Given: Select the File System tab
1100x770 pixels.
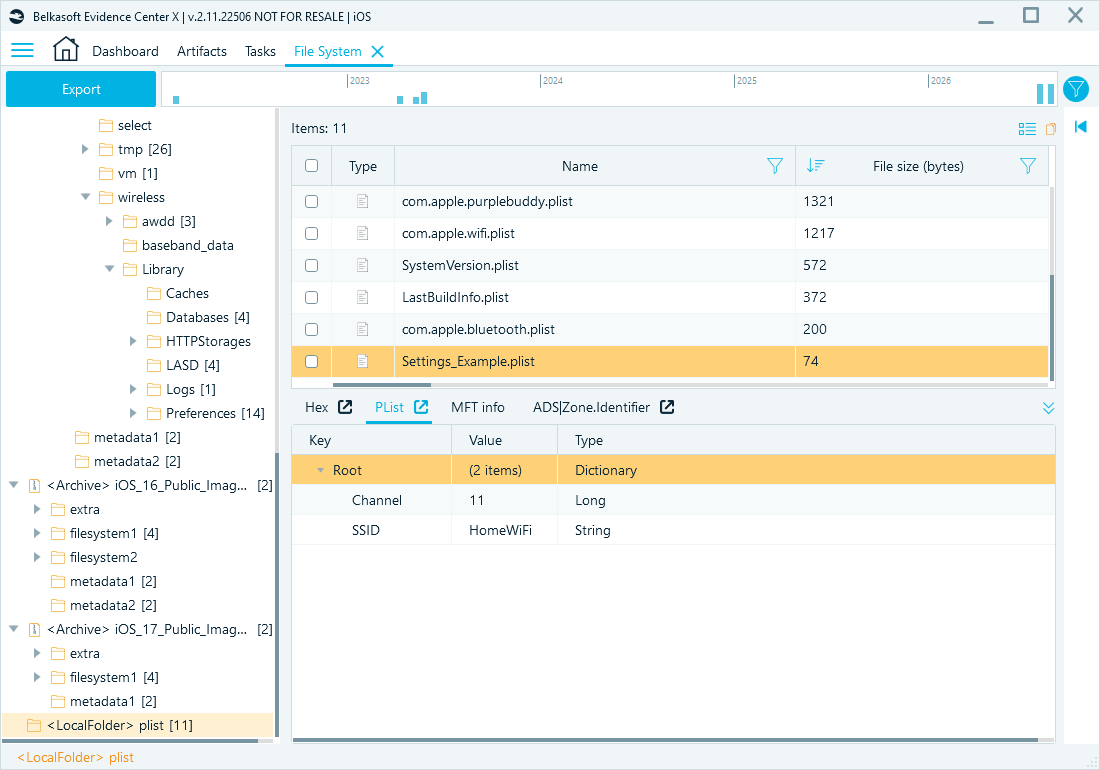Looking at the screenshot, I should (x=328, y=51).
